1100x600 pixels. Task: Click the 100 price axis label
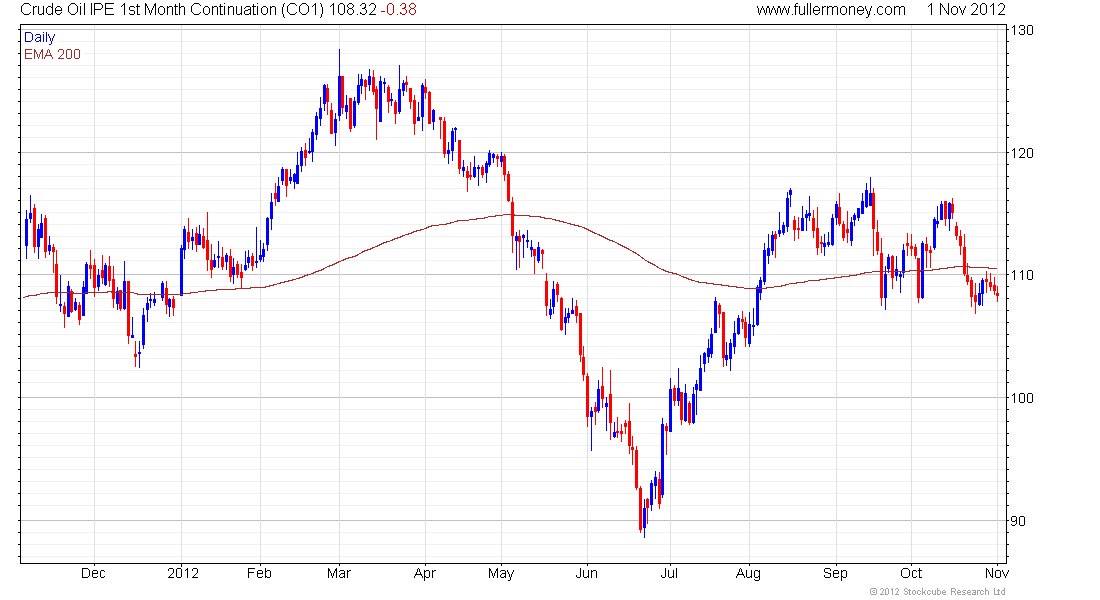point(1021,398)
